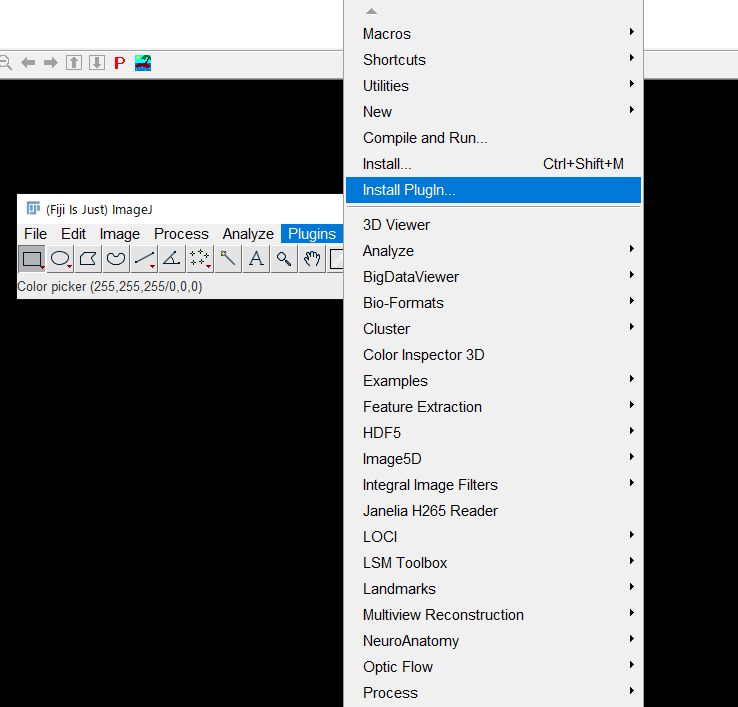Screen dimensions: 738x707
Task: Expand the Process submenu in Plugins list
Action: [x=493, y=693]
